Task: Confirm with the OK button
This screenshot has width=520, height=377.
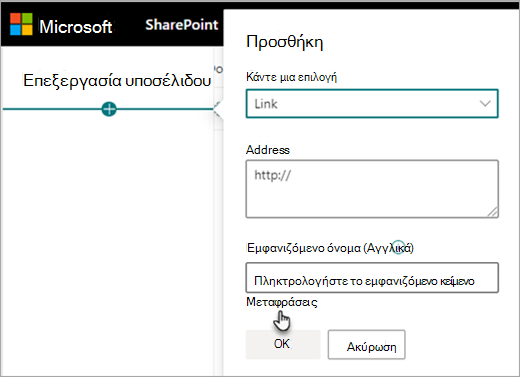Action: [283, 344]
